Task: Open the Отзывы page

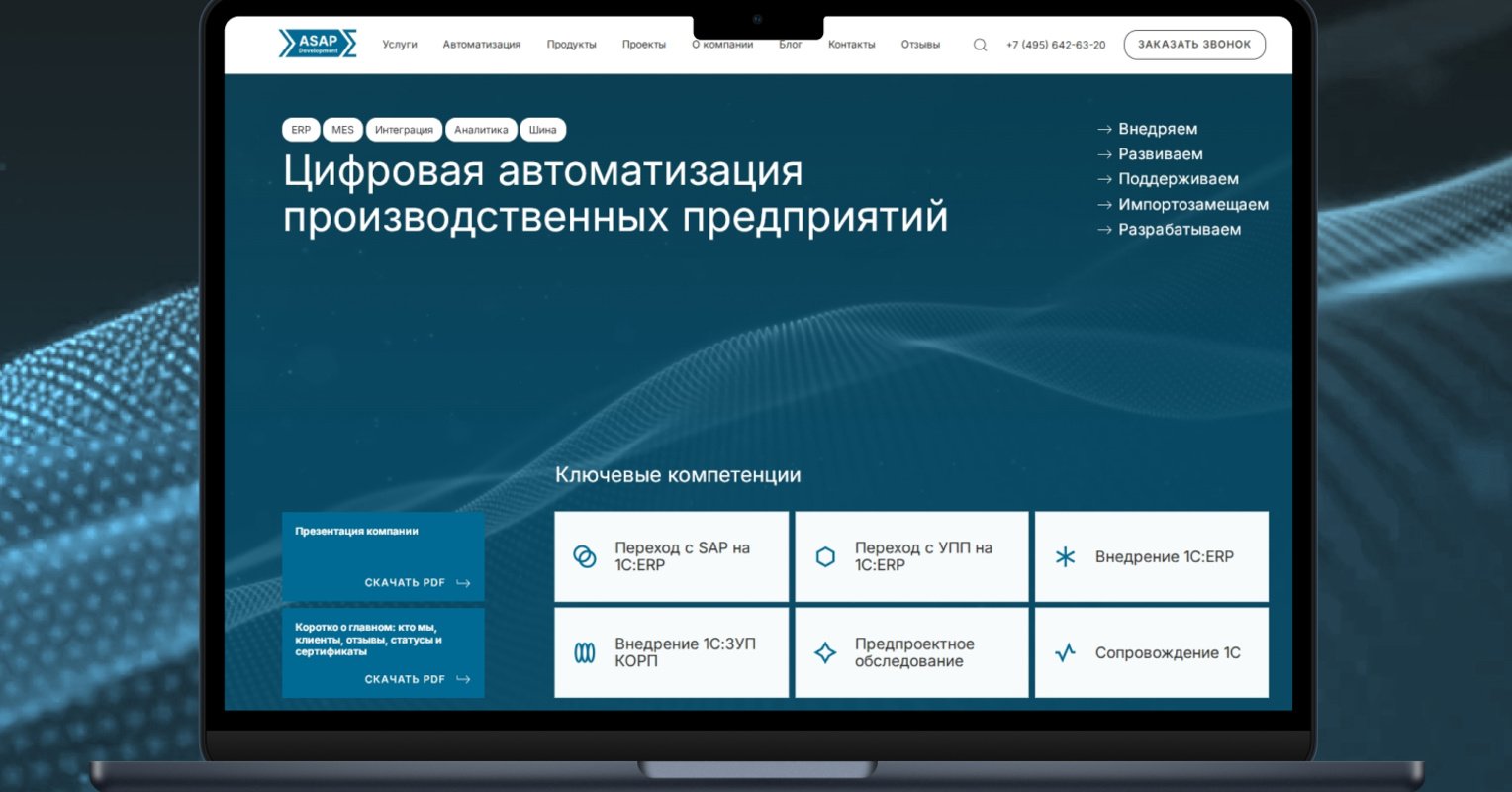Action: coord(920,45)
